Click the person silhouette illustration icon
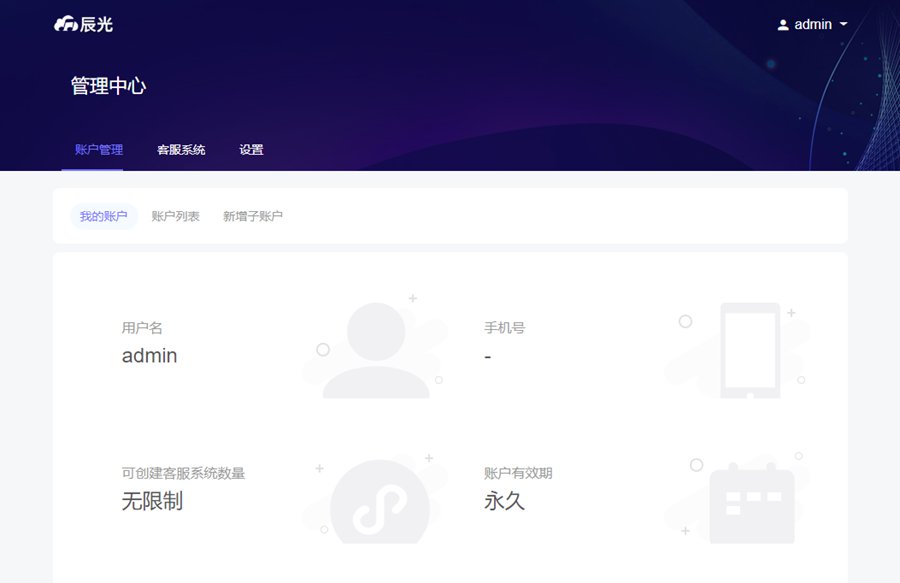 click(376, 350)
